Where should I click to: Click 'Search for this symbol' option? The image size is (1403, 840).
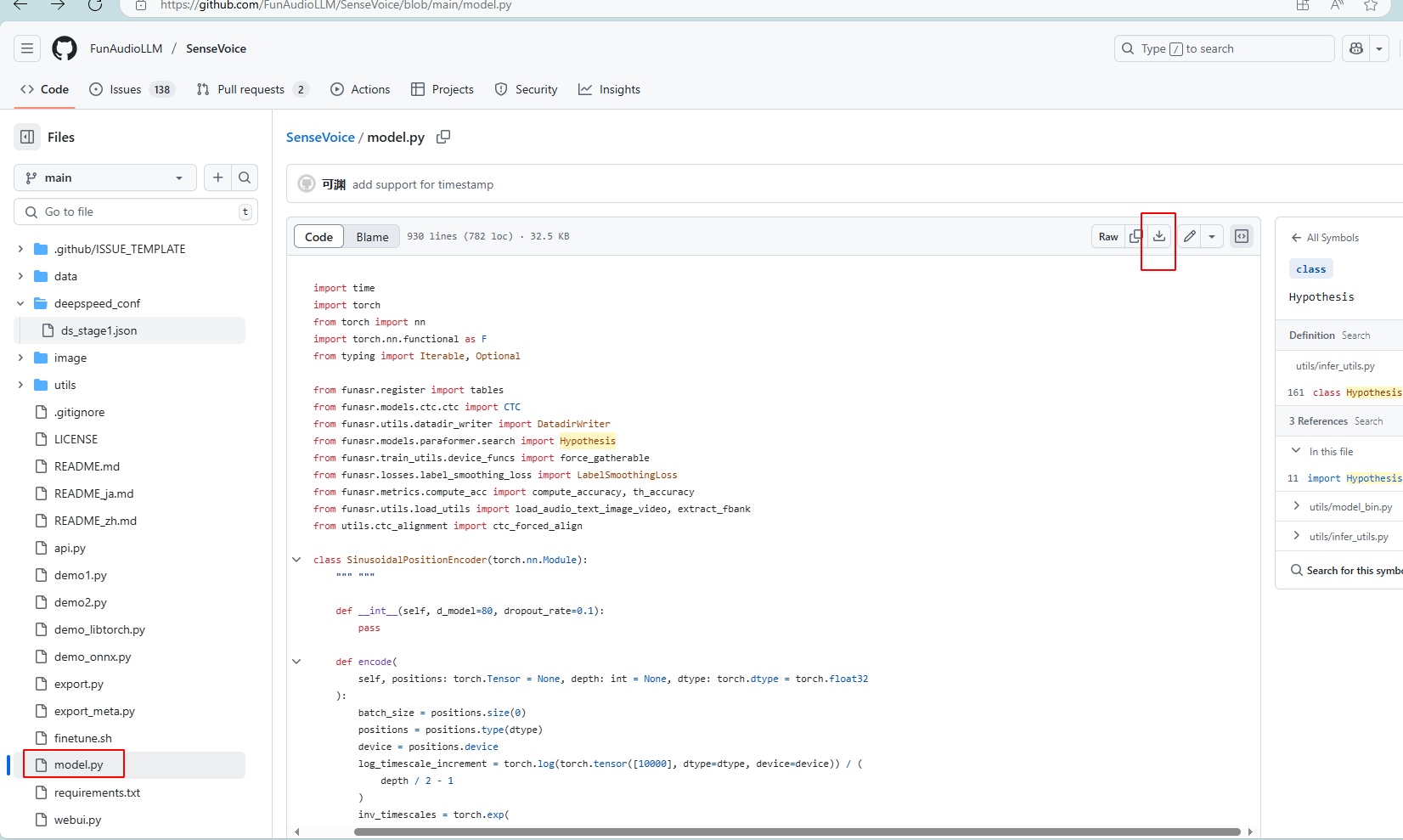coord(1346,571)
